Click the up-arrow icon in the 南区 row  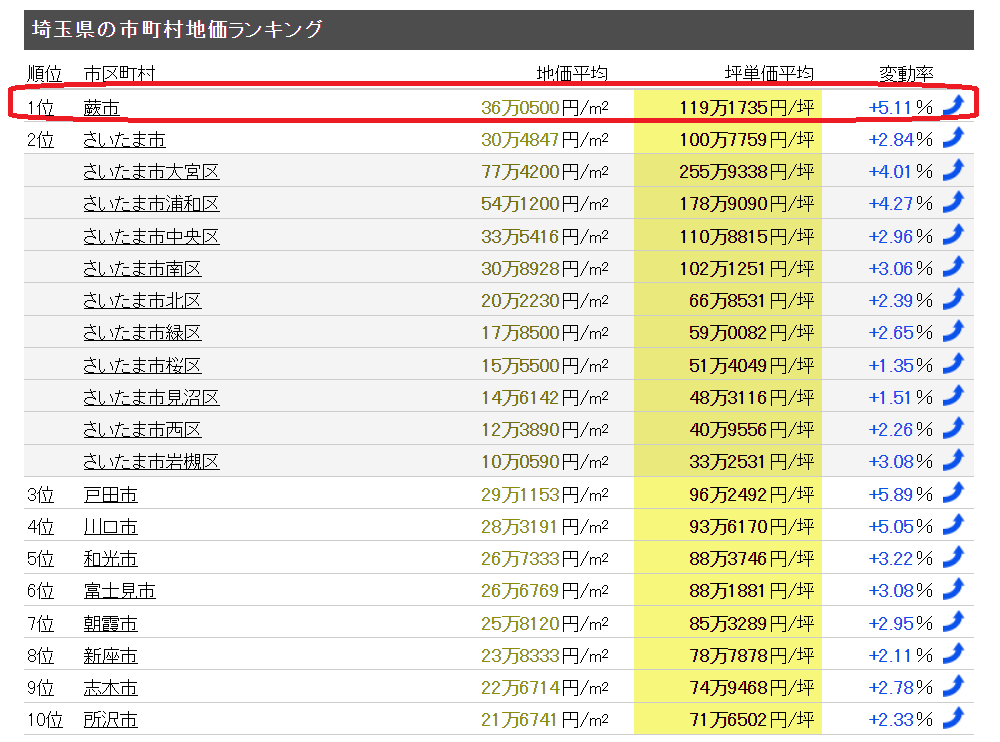953,266
